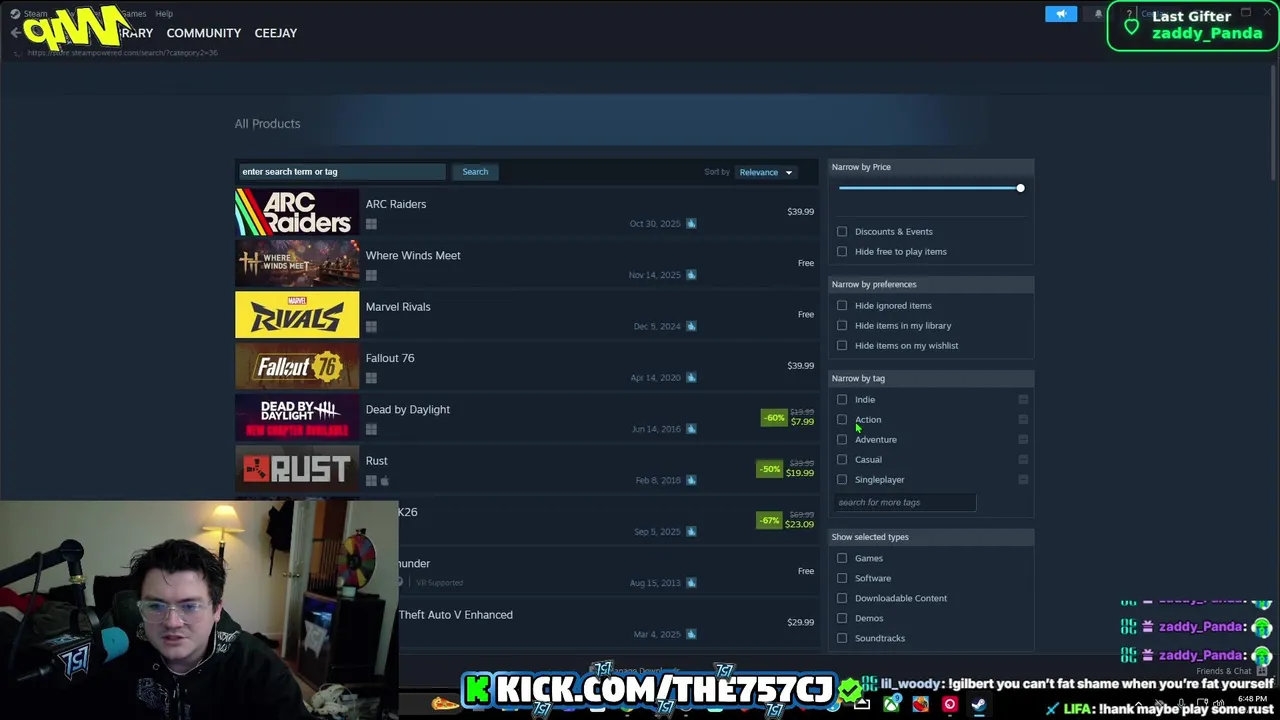This screenshot has height=720, width=1280.
Task: Click in the search term or tag field
Action: coord(341,172)
